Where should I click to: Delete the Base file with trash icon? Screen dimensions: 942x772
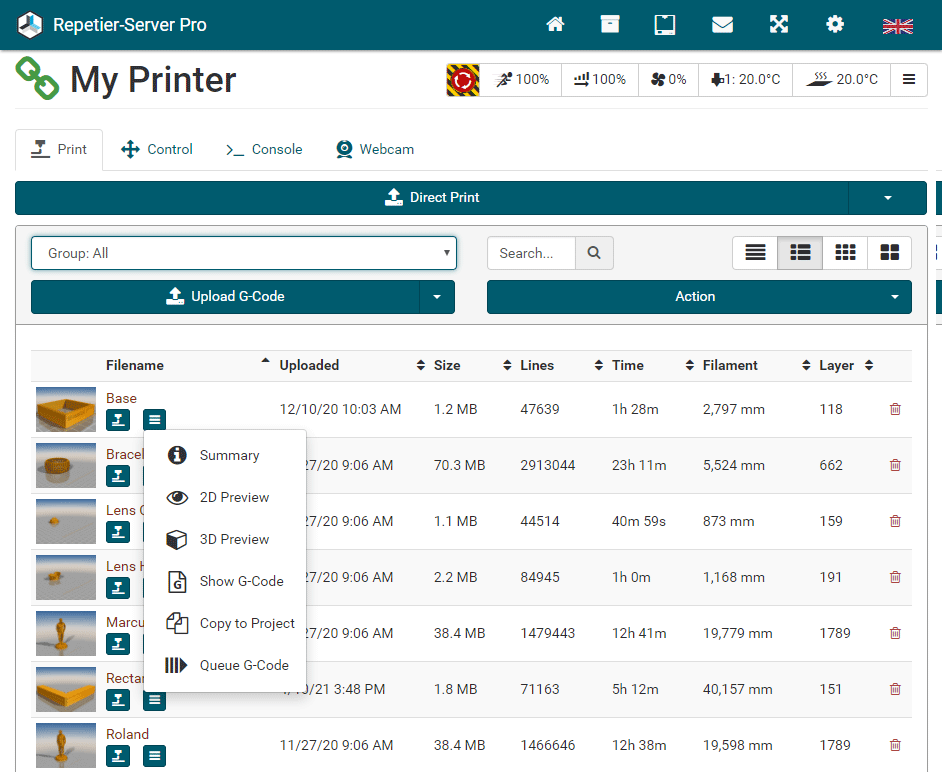point(895,409)
